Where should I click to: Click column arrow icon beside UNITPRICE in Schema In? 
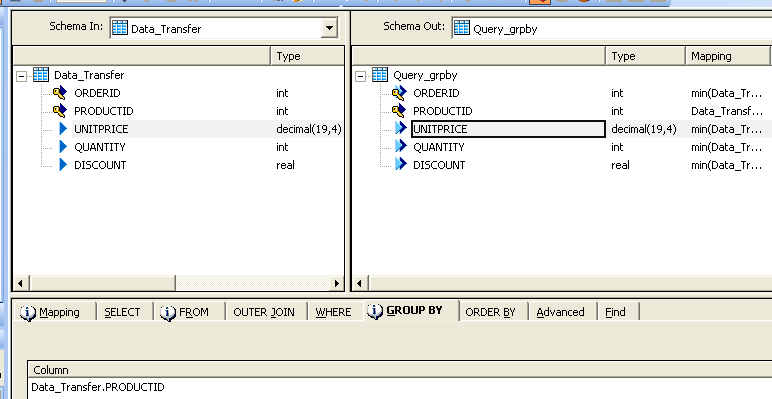click(63, 129)
